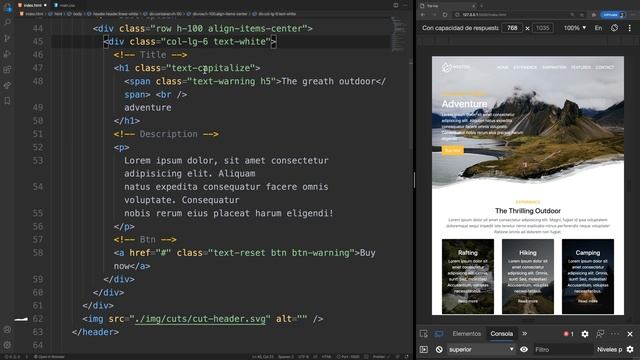The height and width of the screenshot is (360, 640).
Task: Select the index.html editor tab
Action: [32, 5]
